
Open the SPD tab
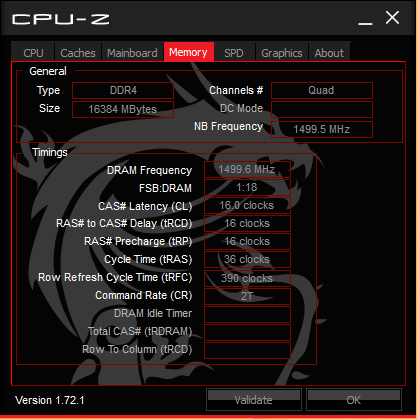[234, 53]
